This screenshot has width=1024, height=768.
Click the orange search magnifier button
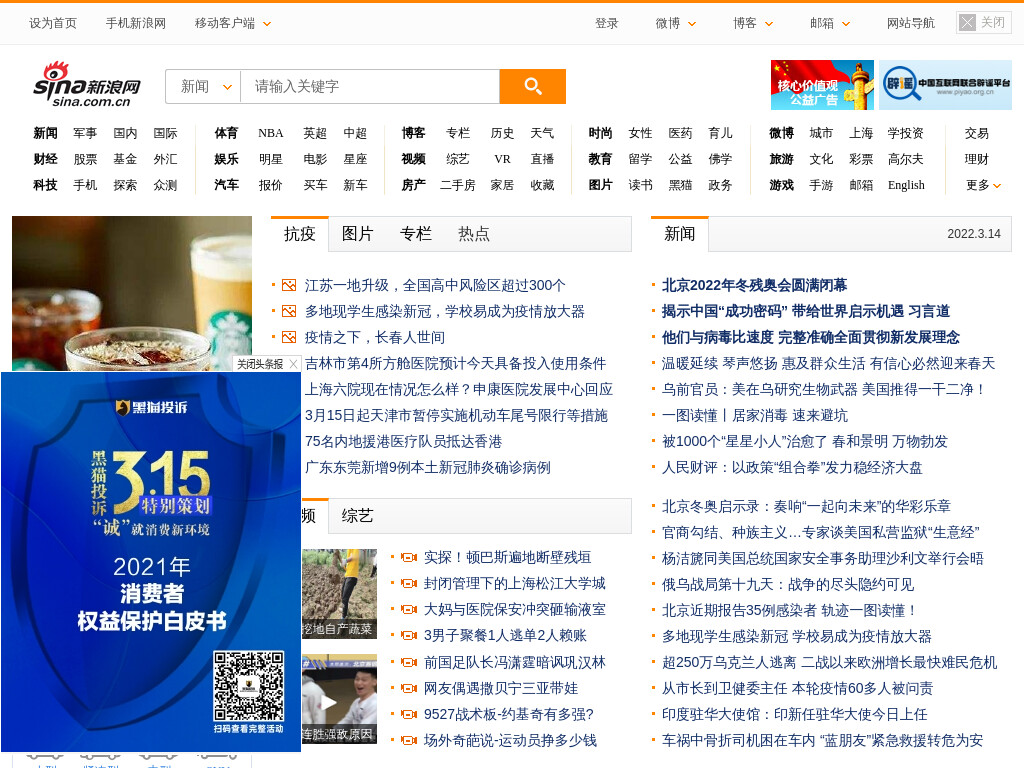point(532,86)
